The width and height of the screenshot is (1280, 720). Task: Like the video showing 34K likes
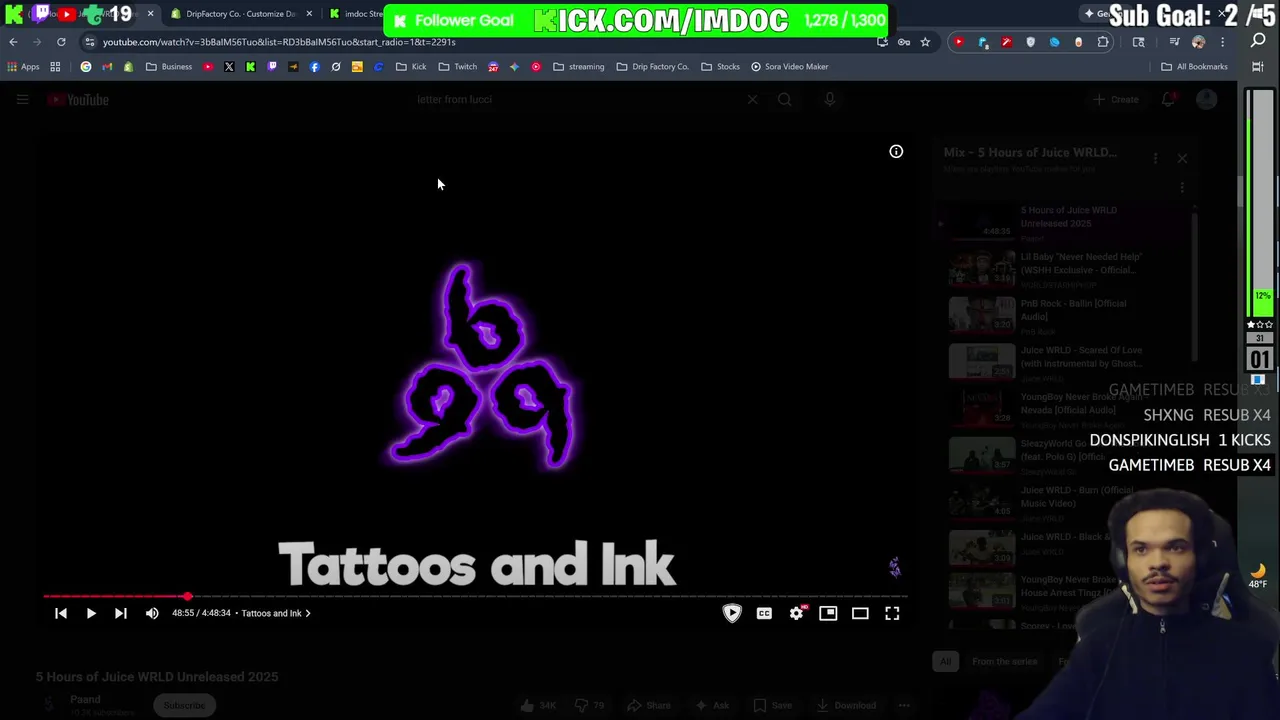click(538, 705)
